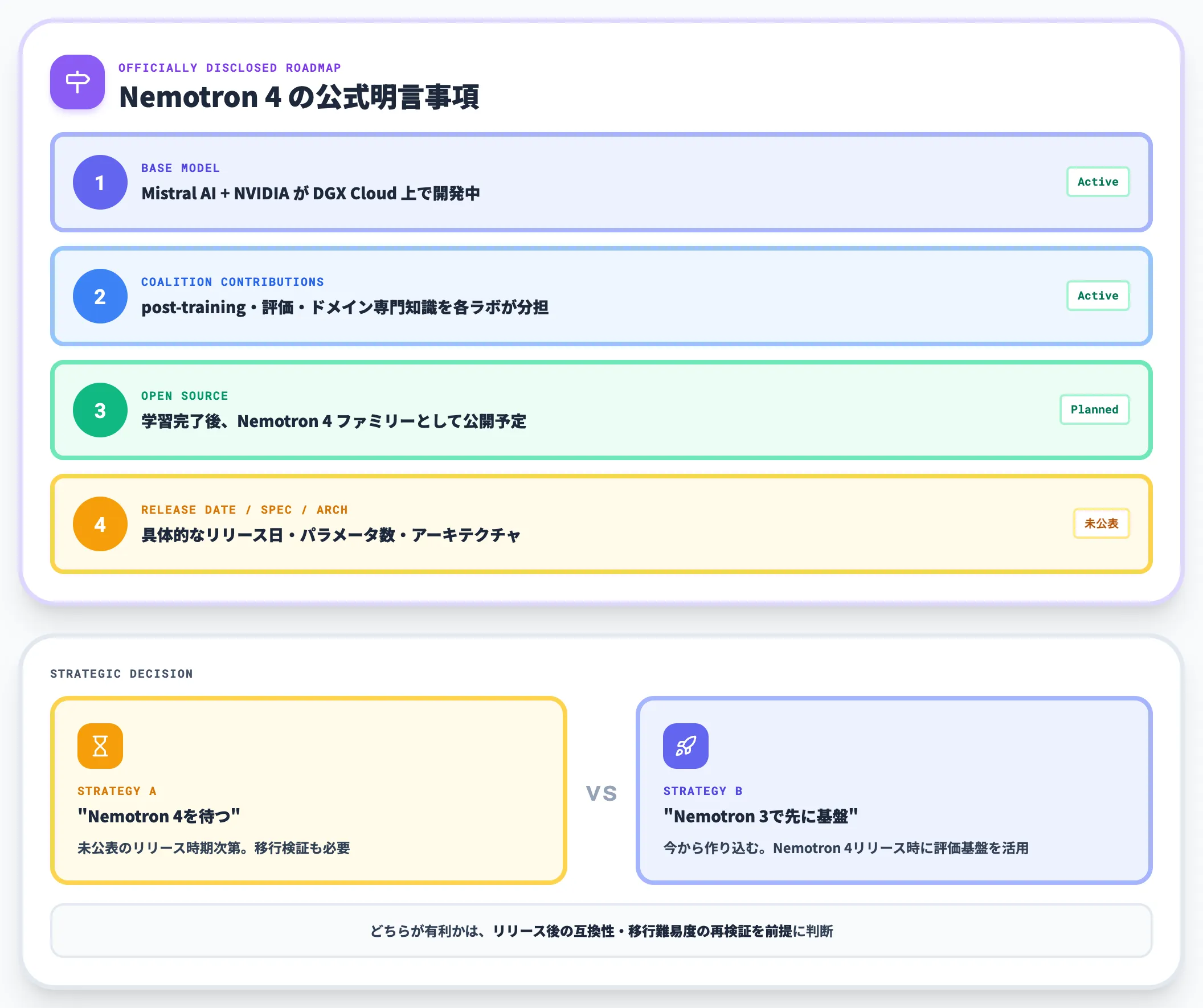
Task: Click the Planned badge in Open Source row
Action: (1094, 409)
